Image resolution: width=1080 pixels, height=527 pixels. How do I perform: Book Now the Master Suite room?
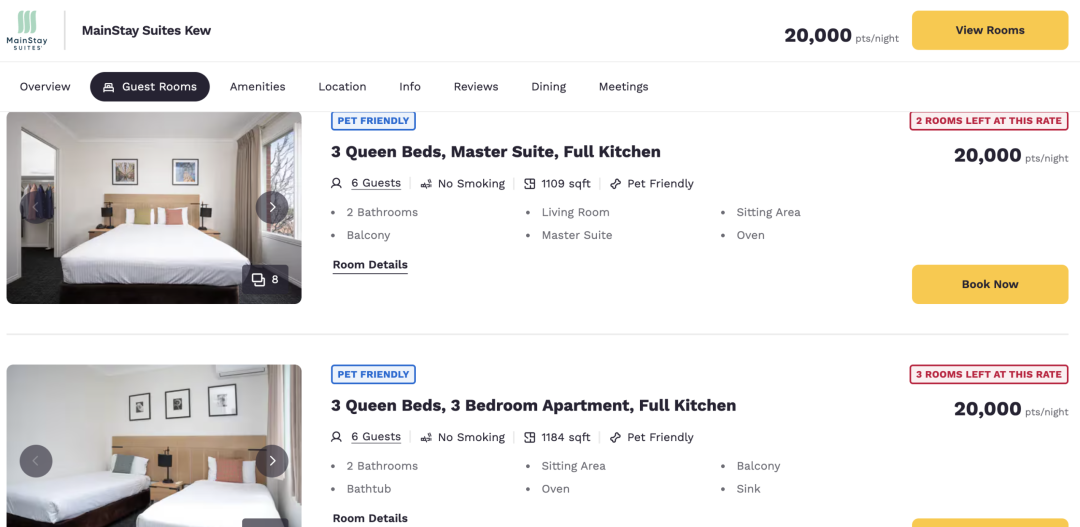tap(990, 285)
